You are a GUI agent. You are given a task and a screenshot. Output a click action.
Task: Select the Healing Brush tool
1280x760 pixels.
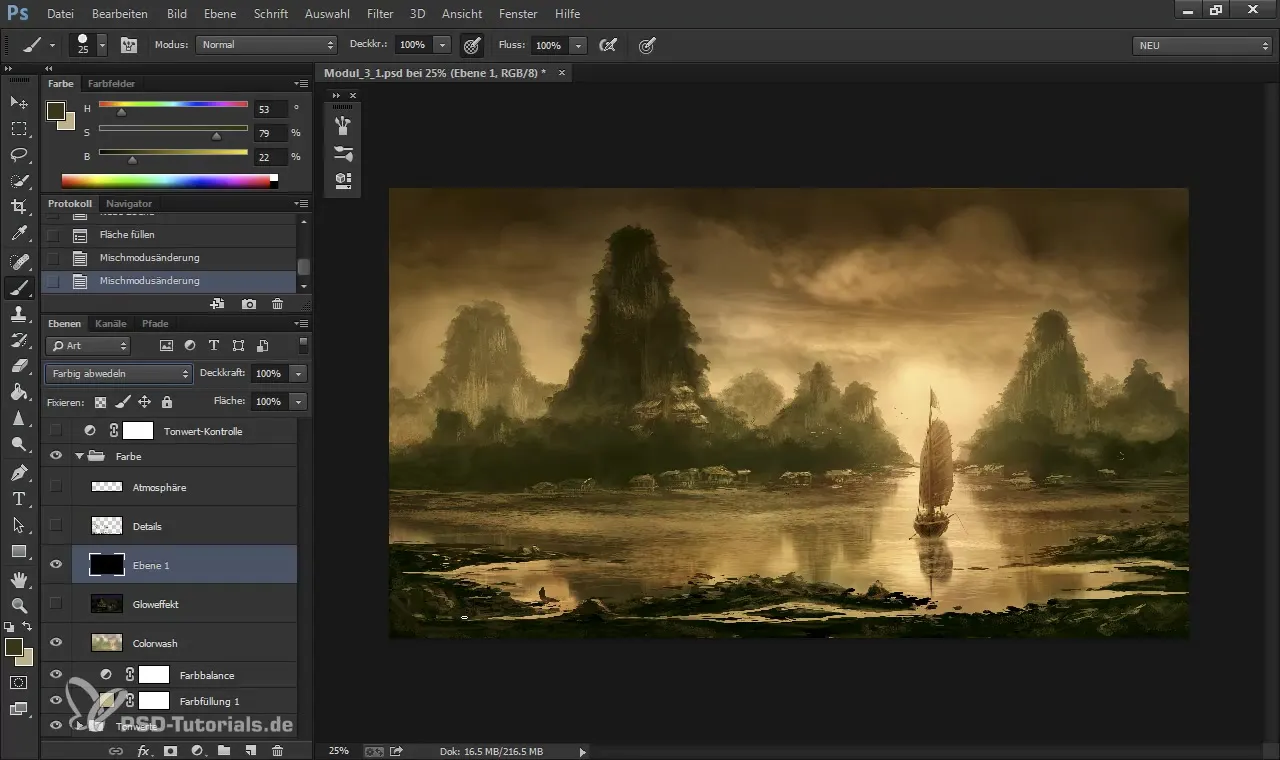click(x=19, y=262)
